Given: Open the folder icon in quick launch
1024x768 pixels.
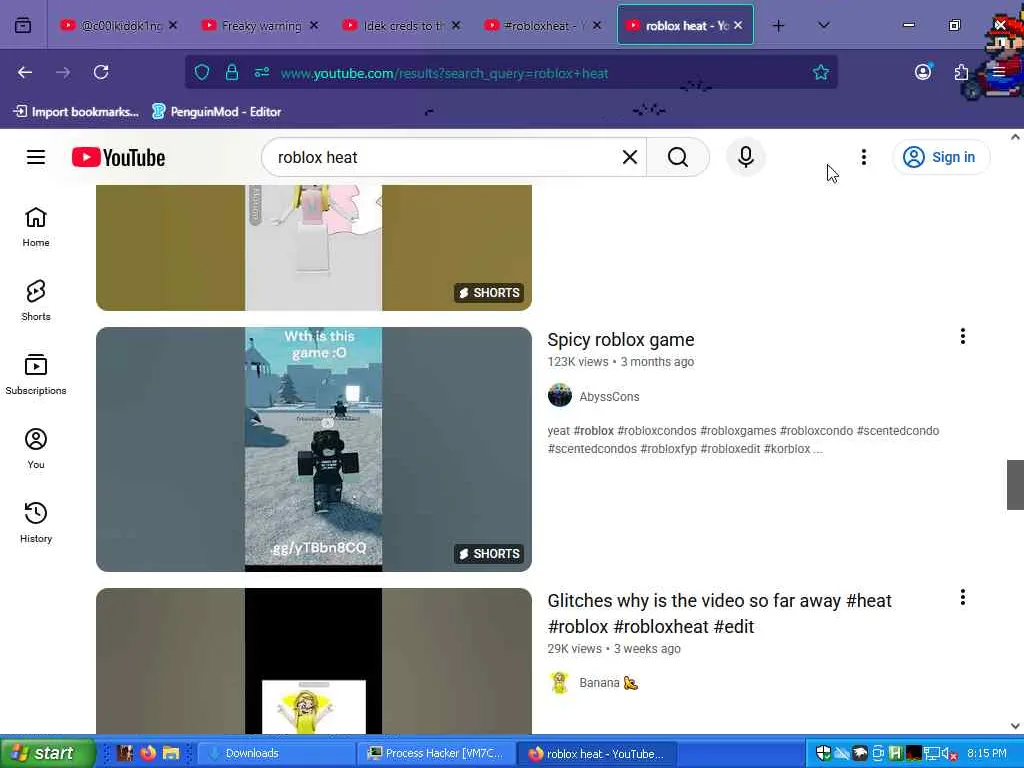Looking at the screenshot, I should coord(171,753).
